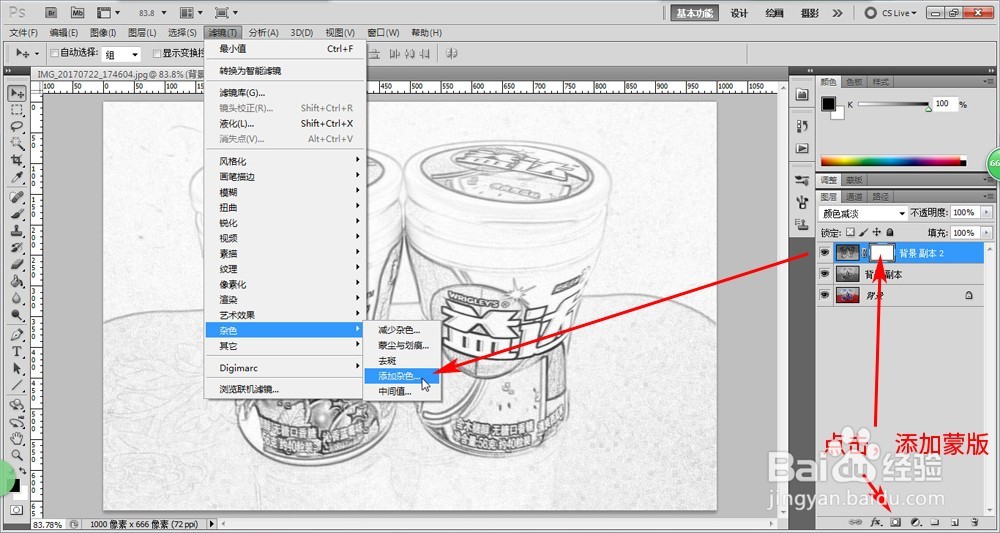Open the screen mode dropdown

pyautogui.click(x=226, y=13)
